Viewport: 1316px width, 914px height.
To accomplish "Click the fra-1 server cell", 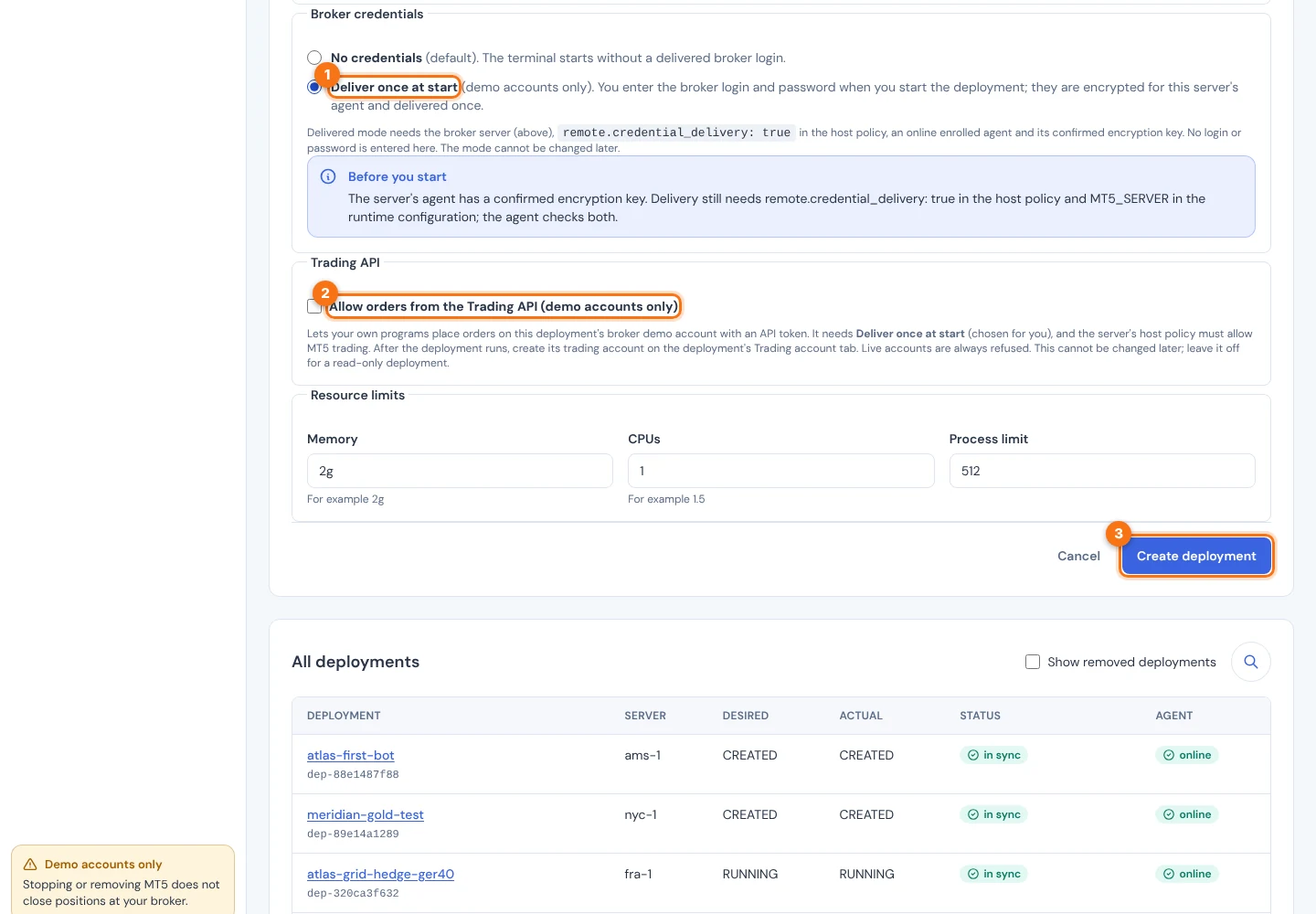I will (x=638, y=874).
